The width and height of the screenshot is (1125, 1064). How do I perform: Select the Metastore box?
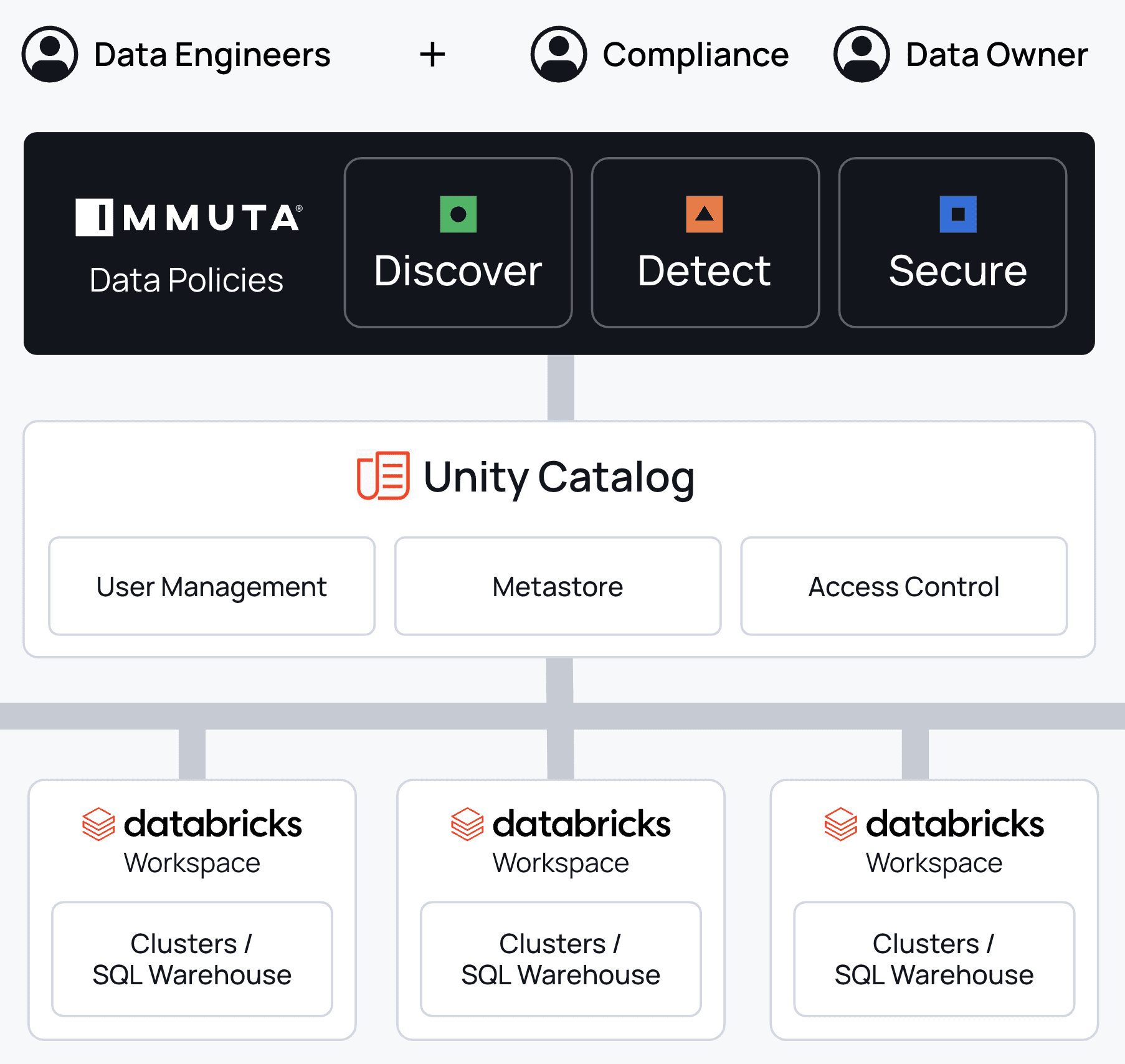[558, 586]
